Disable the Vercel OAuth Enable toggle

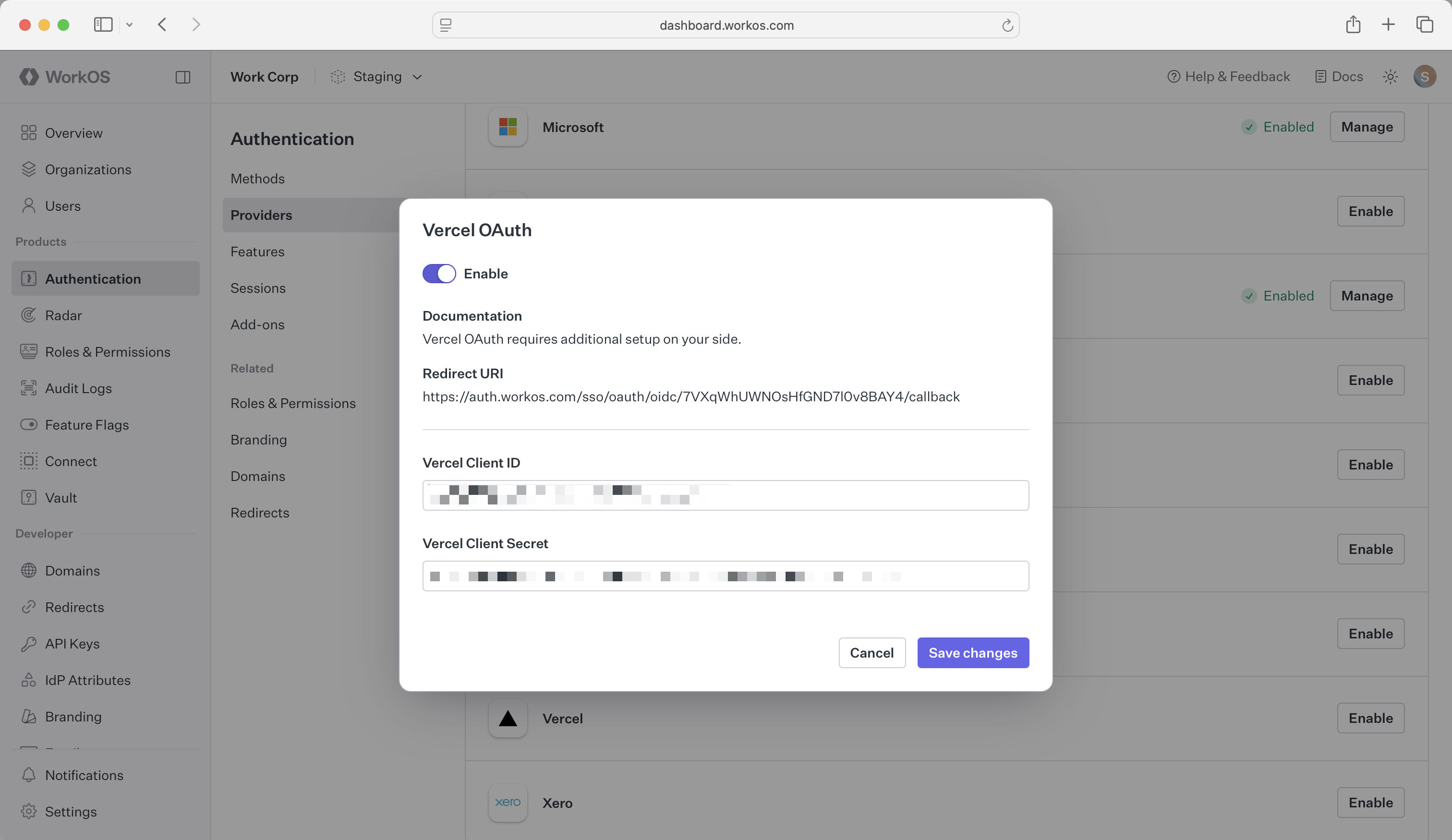[438, 274]
